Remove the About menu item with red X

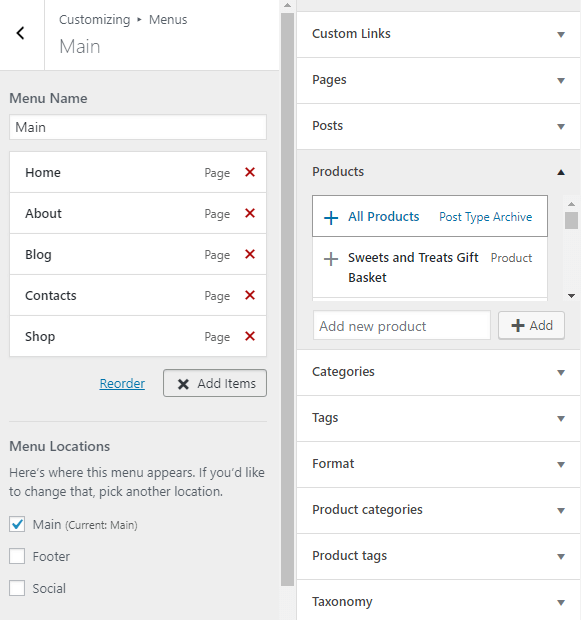pos(250,213)
